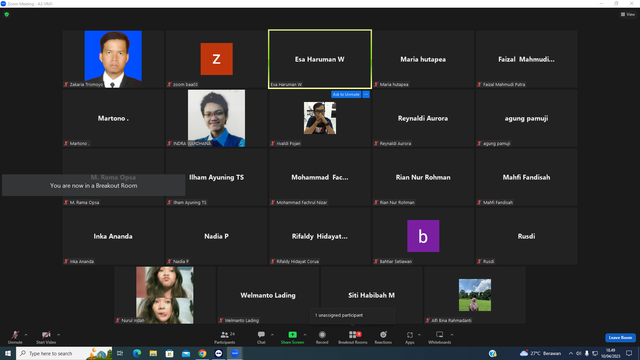Click '1 unassigned participant' tooltip
This screenshot has height=360, width=640.
tap(353, 315)
